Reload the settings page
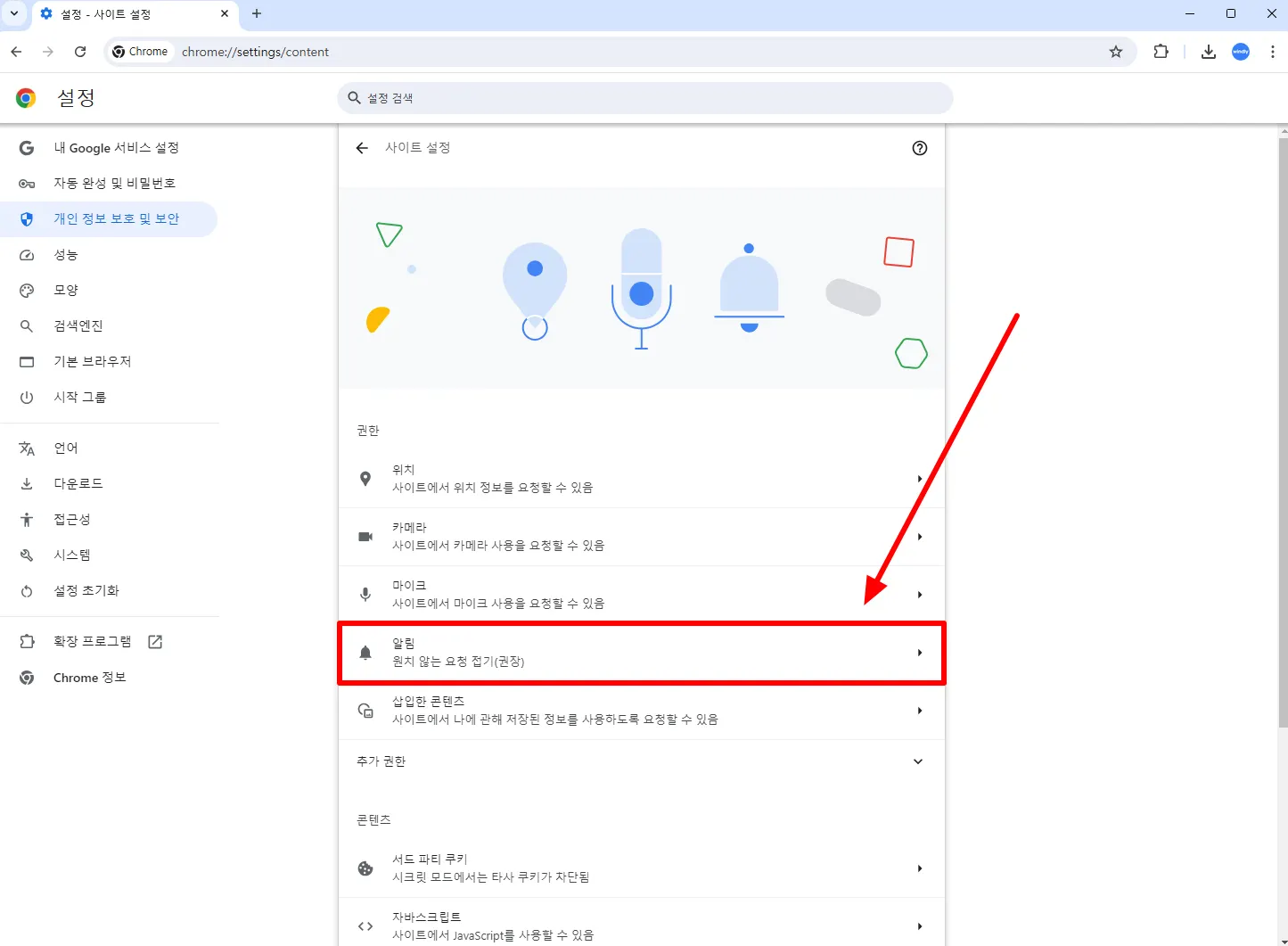This screenshot has width=1288, height=946. coord(80,52)
